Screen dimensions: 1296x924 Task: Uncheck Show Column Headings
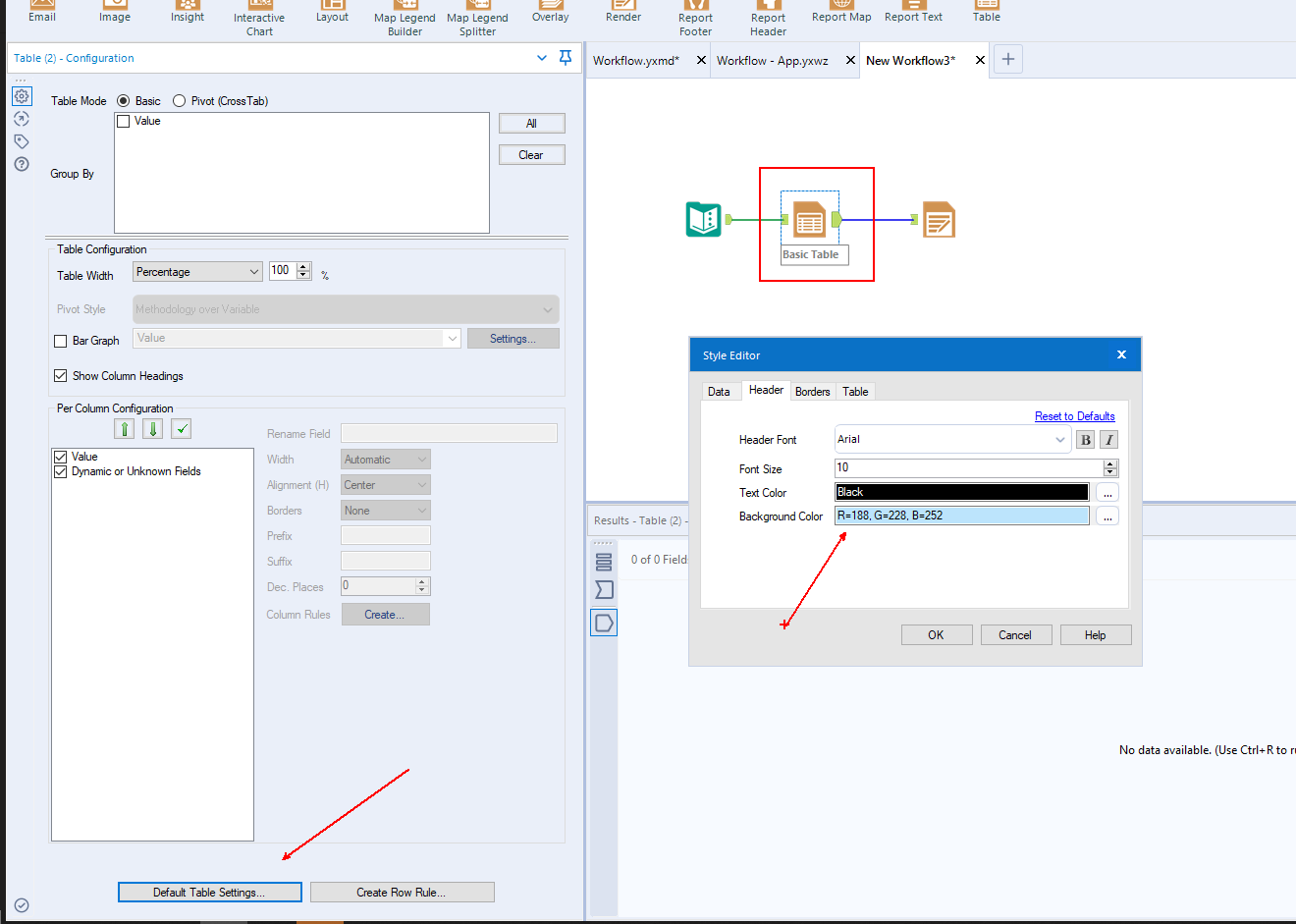pyautogui.click(x=60, y=375)
